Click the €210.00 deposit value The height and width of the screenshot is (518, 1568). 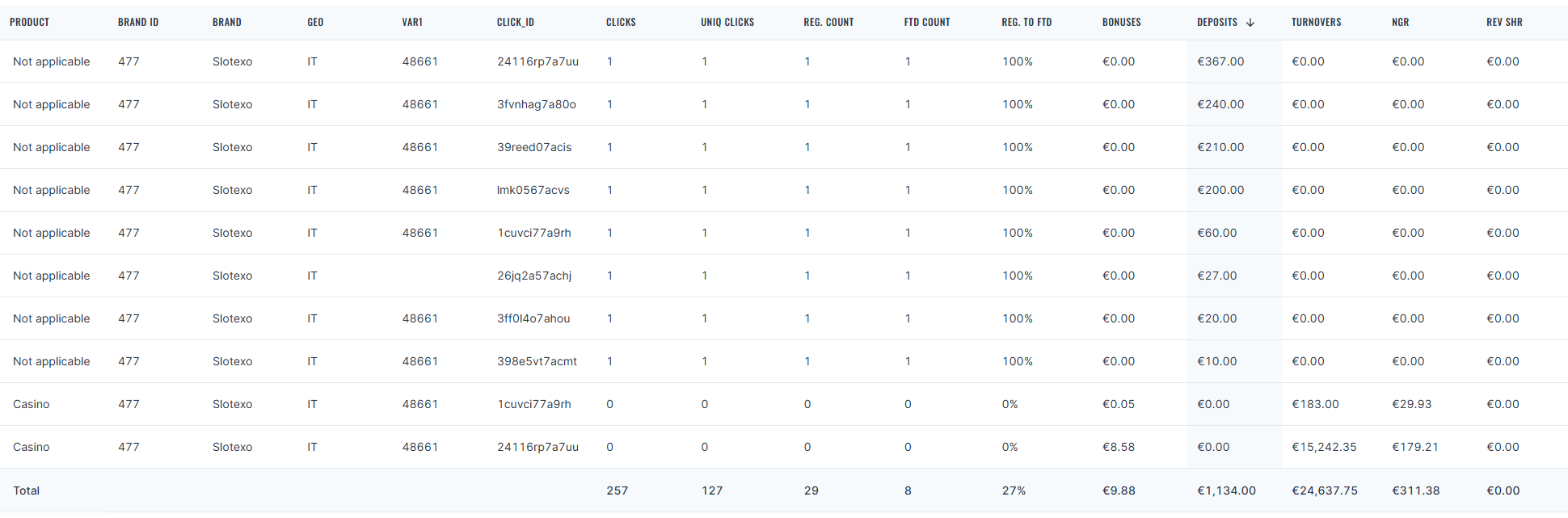pyautogui.click(x=1220, y=147)
